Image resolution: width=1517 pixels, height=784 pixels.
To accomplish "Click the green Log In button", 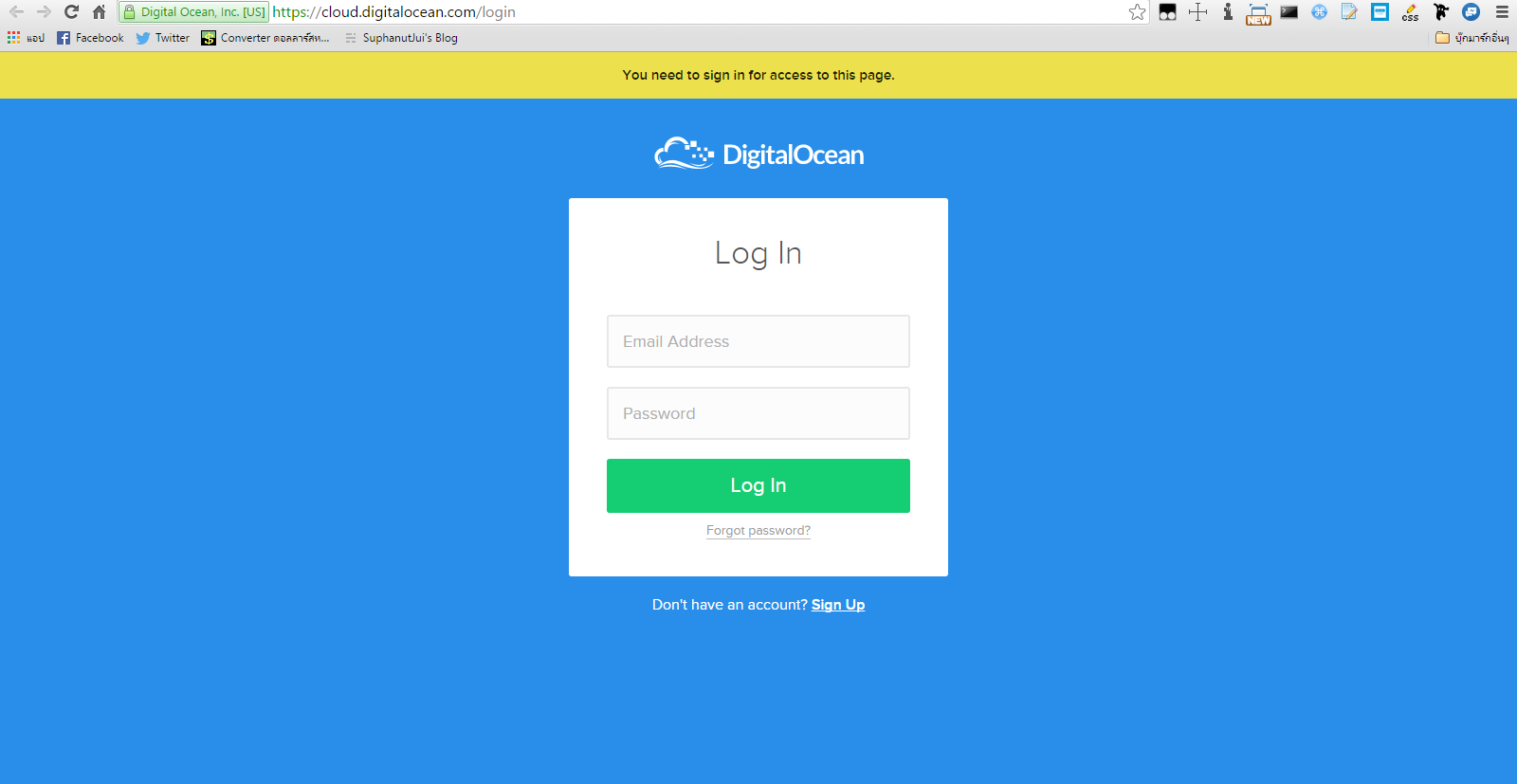I will (758, 485).
